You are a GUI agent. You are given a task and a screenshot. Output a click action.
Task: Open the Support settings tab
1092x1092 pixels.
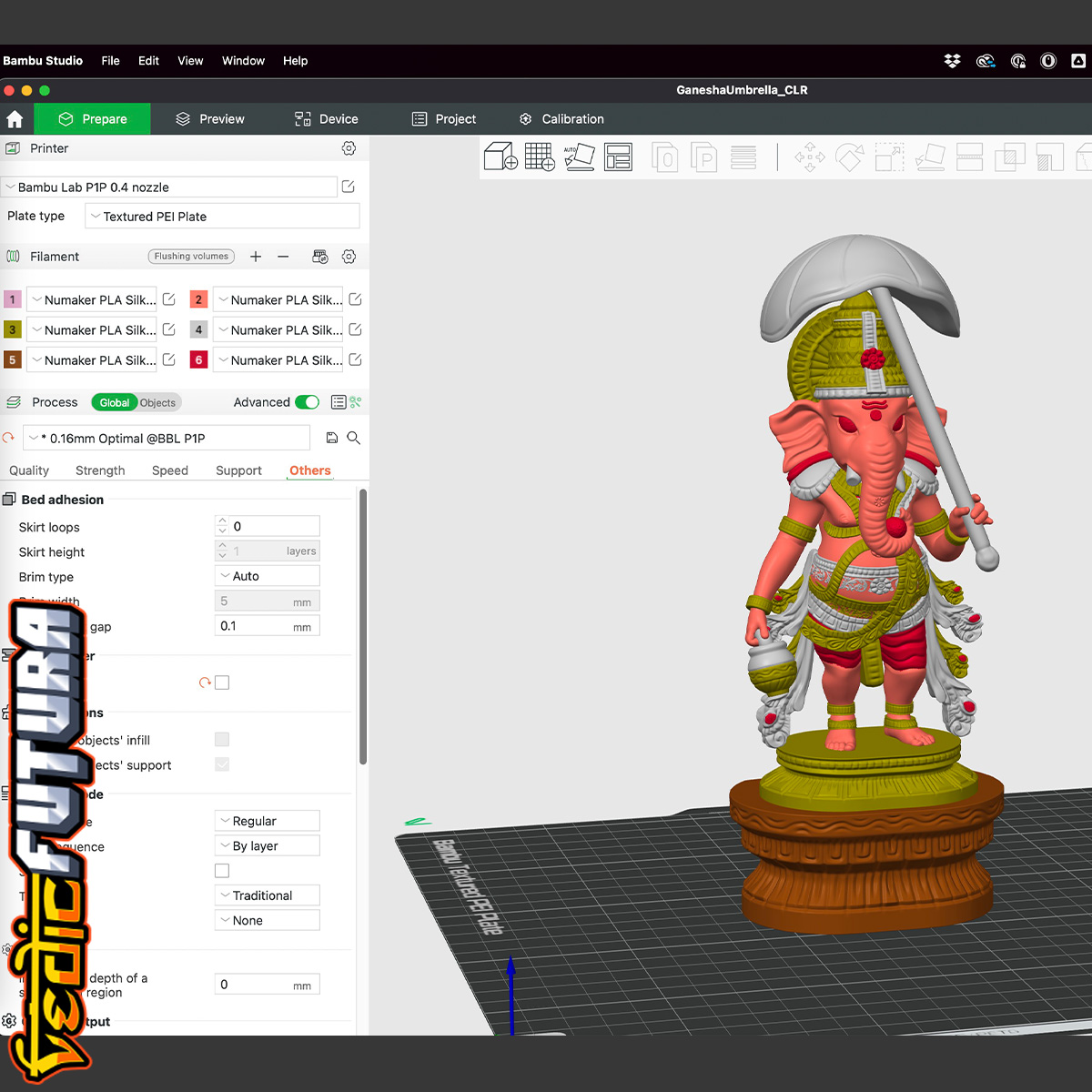(238, 470)
